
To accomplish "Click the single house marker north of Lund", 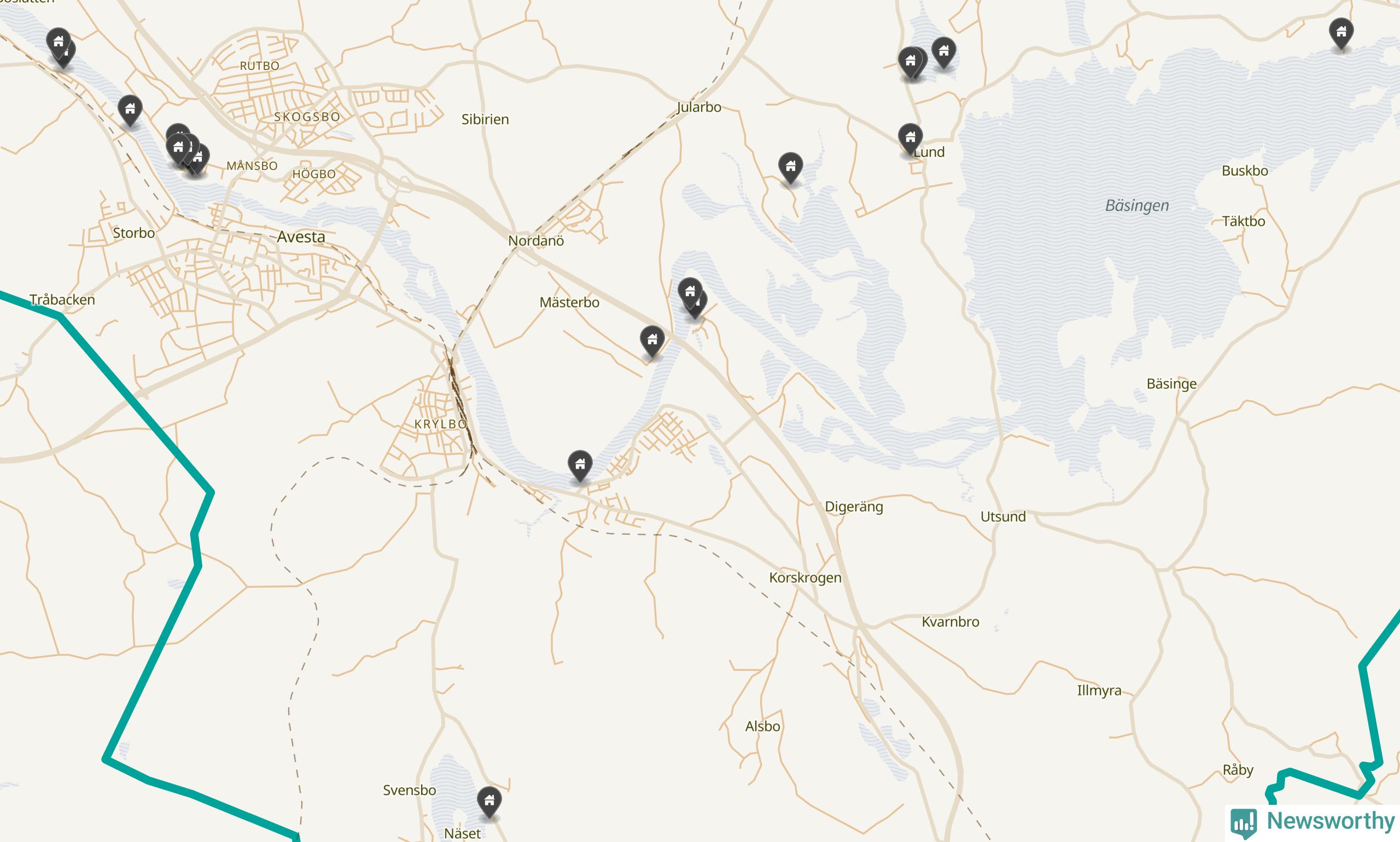I will 943,53.
